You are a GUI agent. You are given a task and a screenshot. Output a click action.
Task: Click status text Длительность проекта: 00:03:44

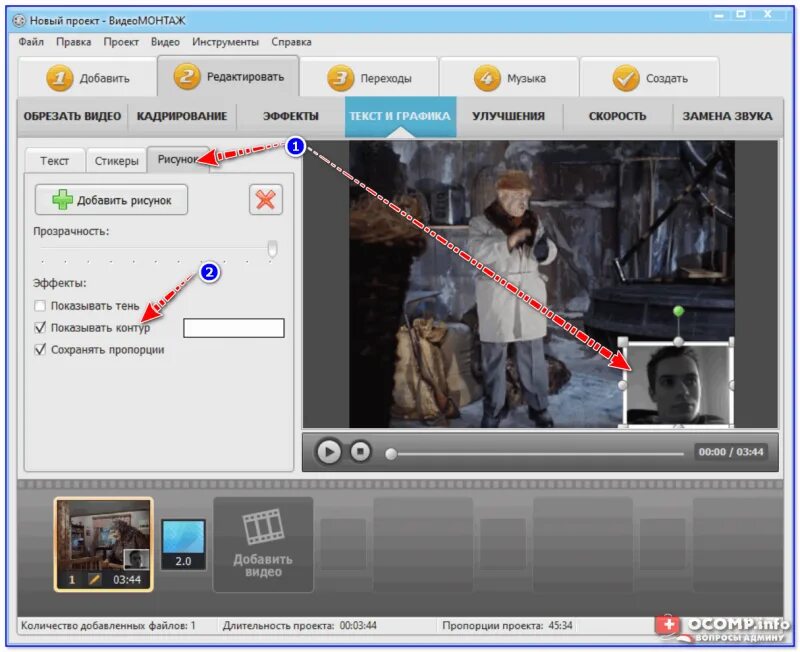[299, 625]
